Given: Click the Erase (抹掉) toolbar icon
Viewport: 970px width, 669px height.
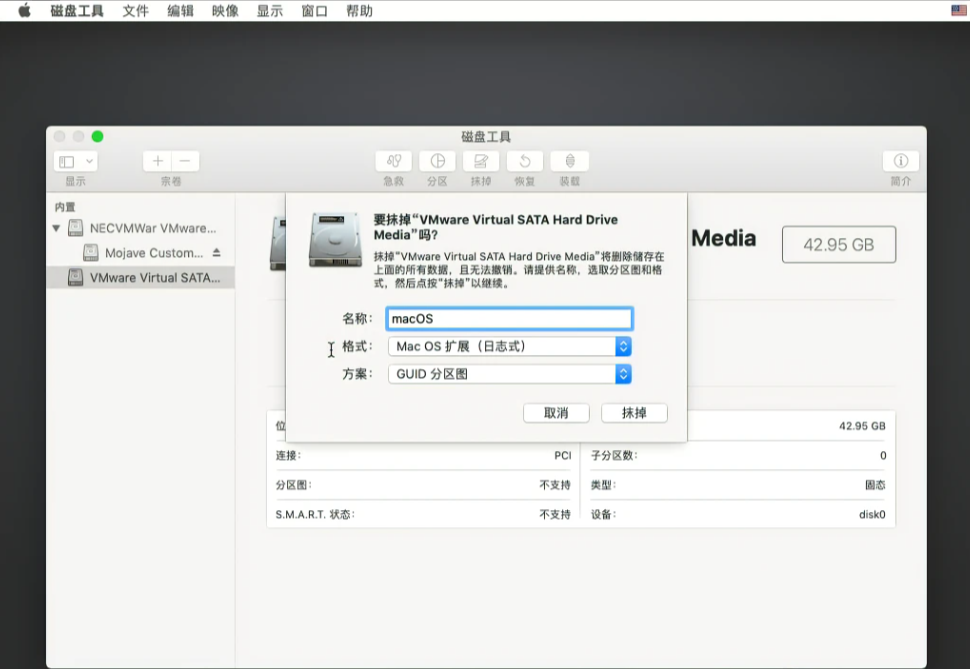Looking at the screenshot, I should point(481,162).
